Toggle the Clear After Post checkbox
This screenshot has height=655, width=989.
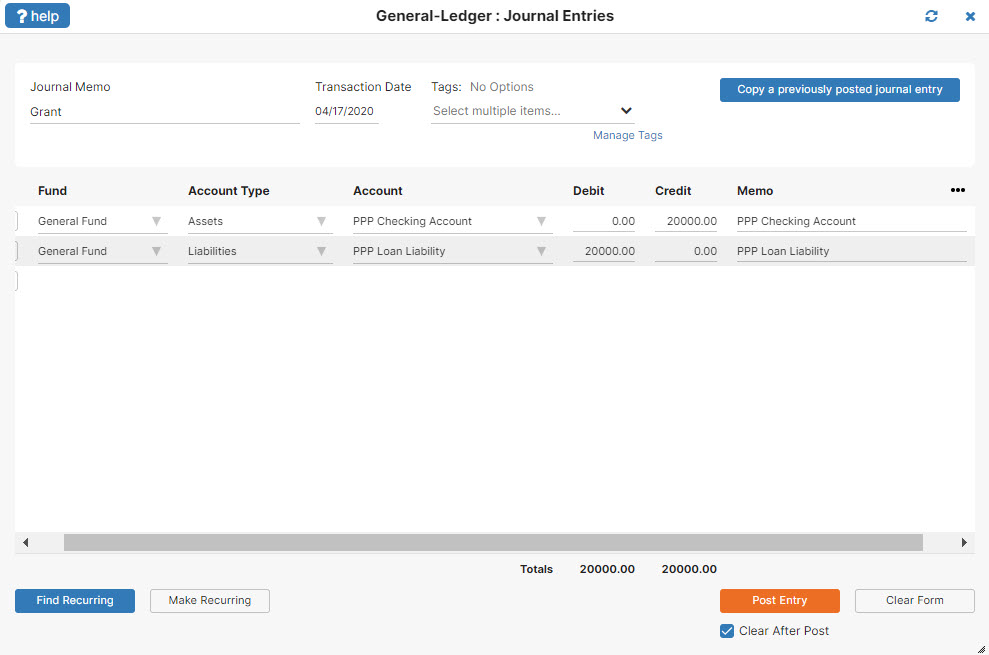pyautogui.click(x=727, y=631)
